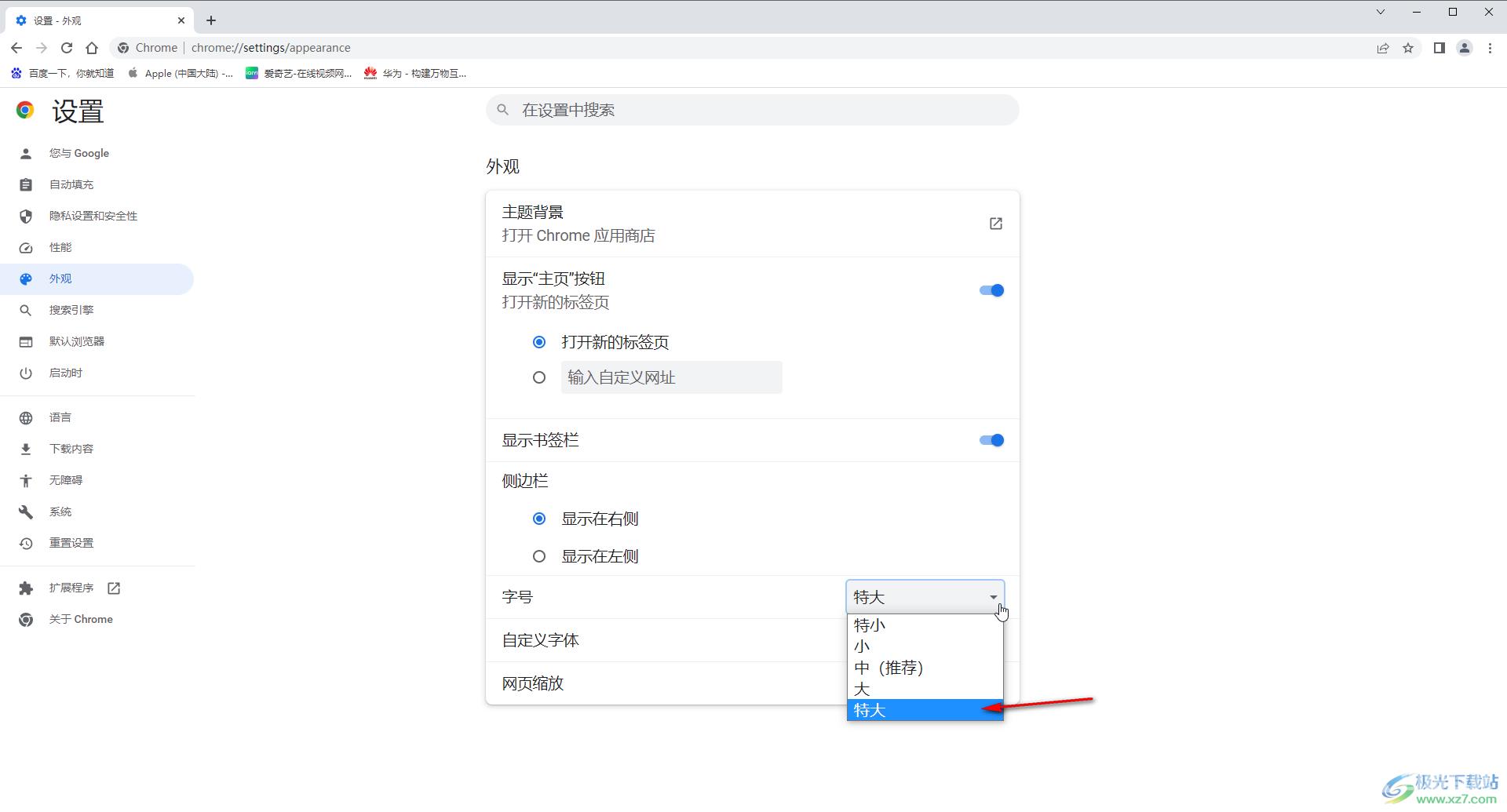Click the site info icon beside Chrome in address bar
The width and height of the screenshot is (1507, 812).
[x=123, y=48]
